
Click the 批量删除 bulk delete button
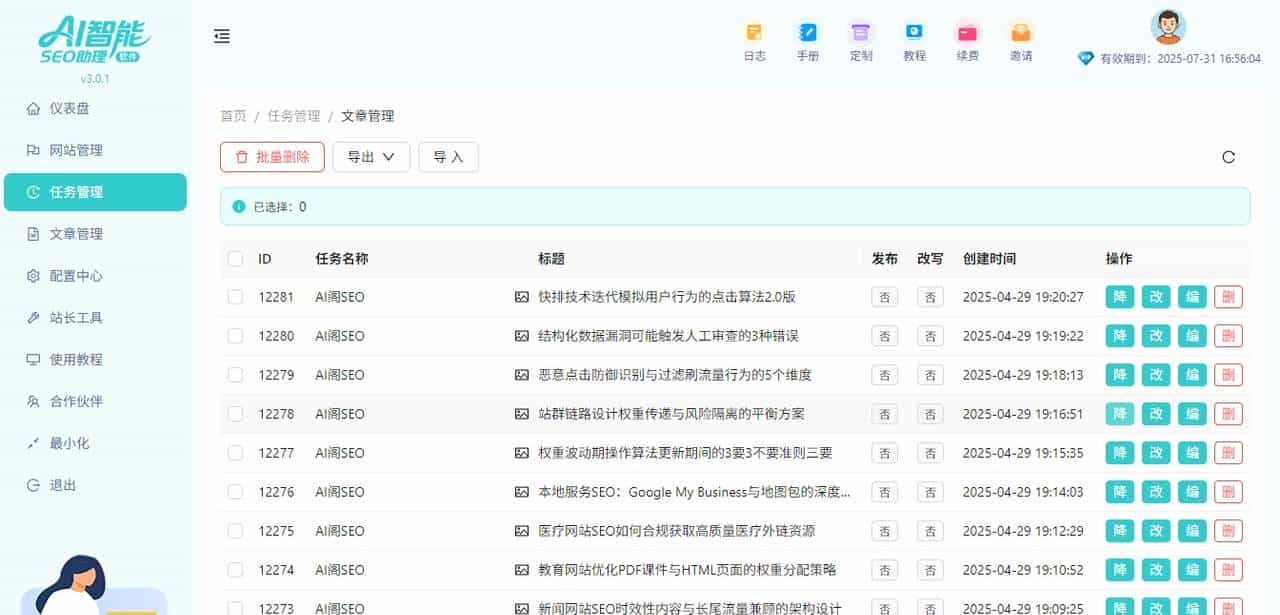coord(271,157)
